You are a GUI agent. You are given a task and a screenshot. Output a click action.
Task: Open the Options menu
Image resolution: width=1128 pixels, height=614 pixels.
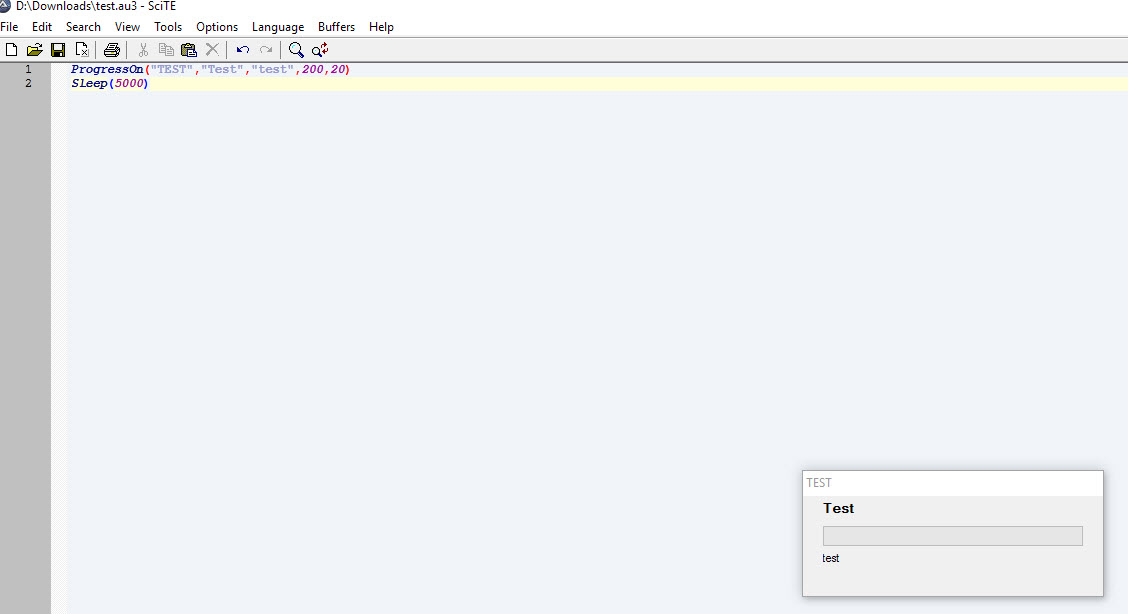[x=217, y=27]
